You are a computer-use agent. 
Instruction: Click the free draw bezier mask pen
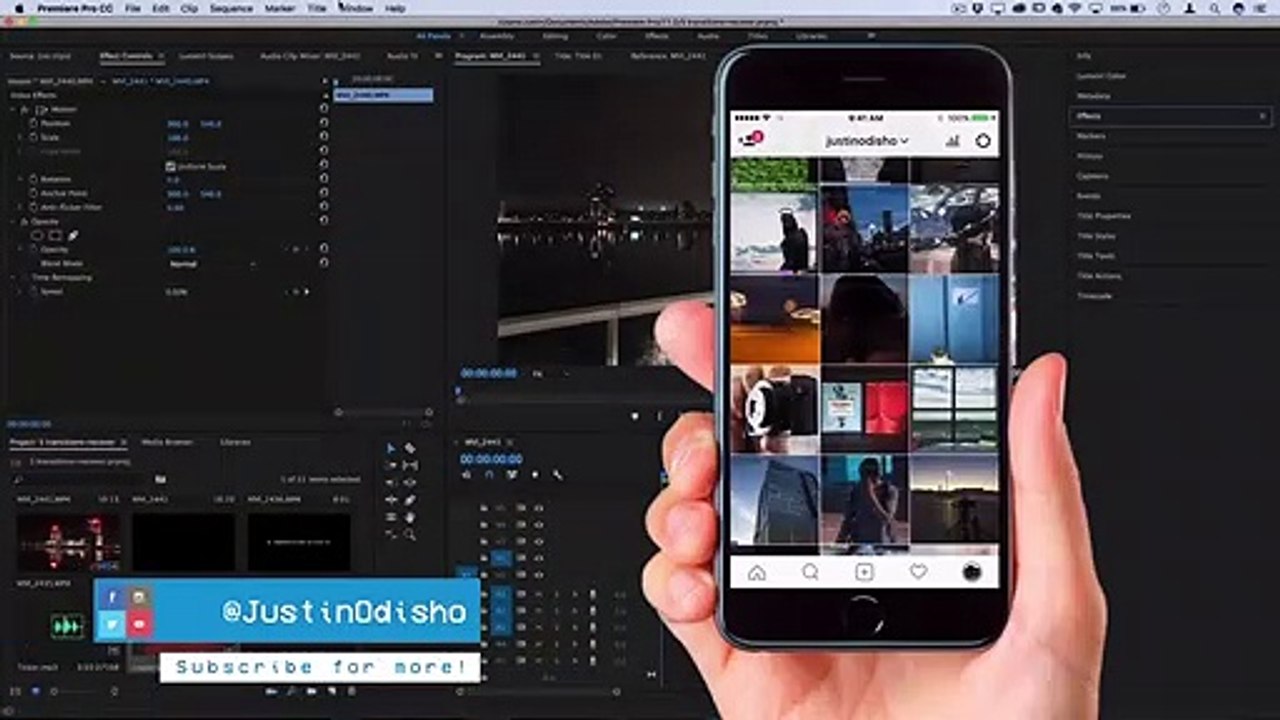pyautogui.click(x=73, y=236)
